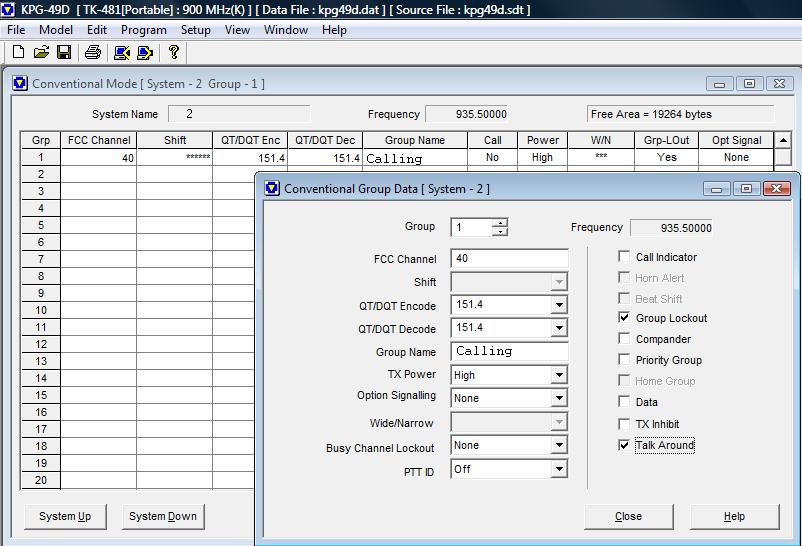Image resolution: width=802 pixels, height=546 pixels.
Task: Click the New file toolbar icon
Action: (x=18, y=52)
